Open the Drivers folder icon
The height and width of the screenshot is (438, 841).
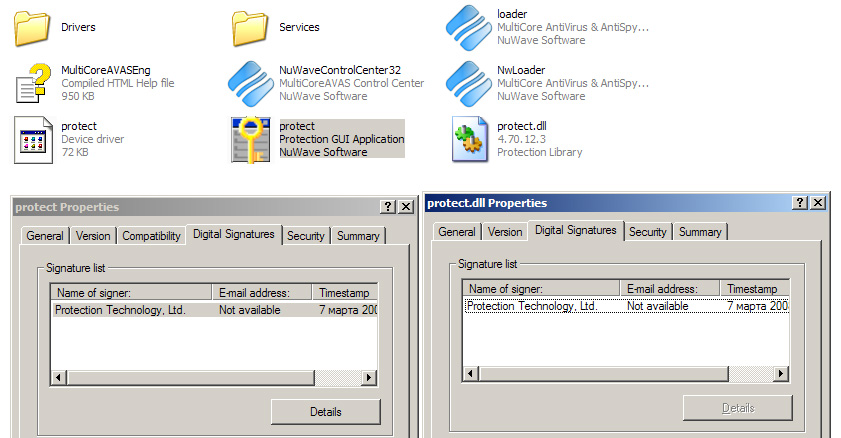[x=32, y=28]
